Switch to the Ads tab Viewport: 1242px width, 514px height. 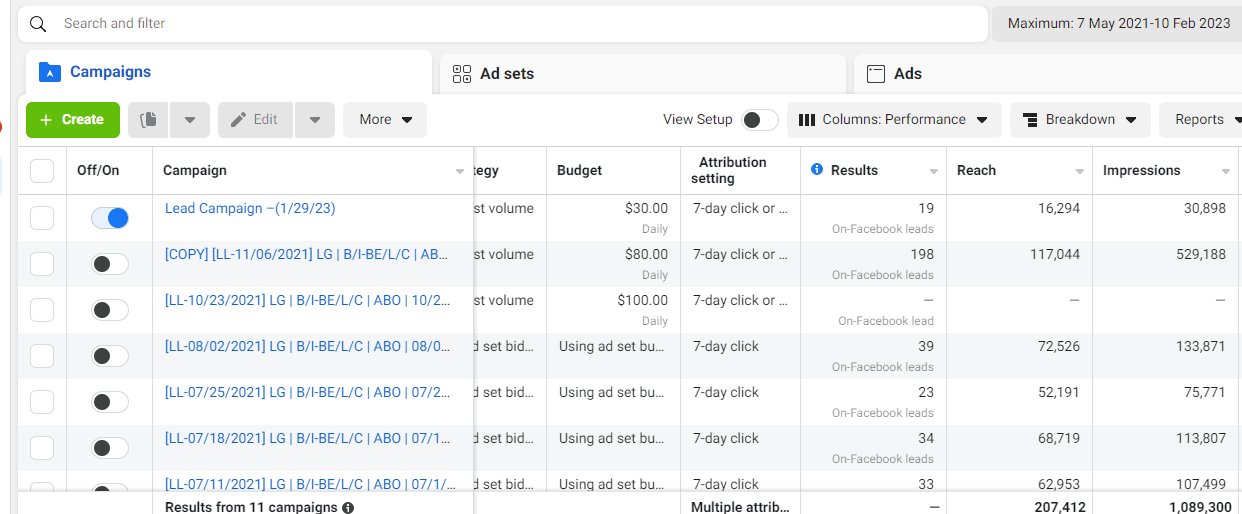pos(907,74)
